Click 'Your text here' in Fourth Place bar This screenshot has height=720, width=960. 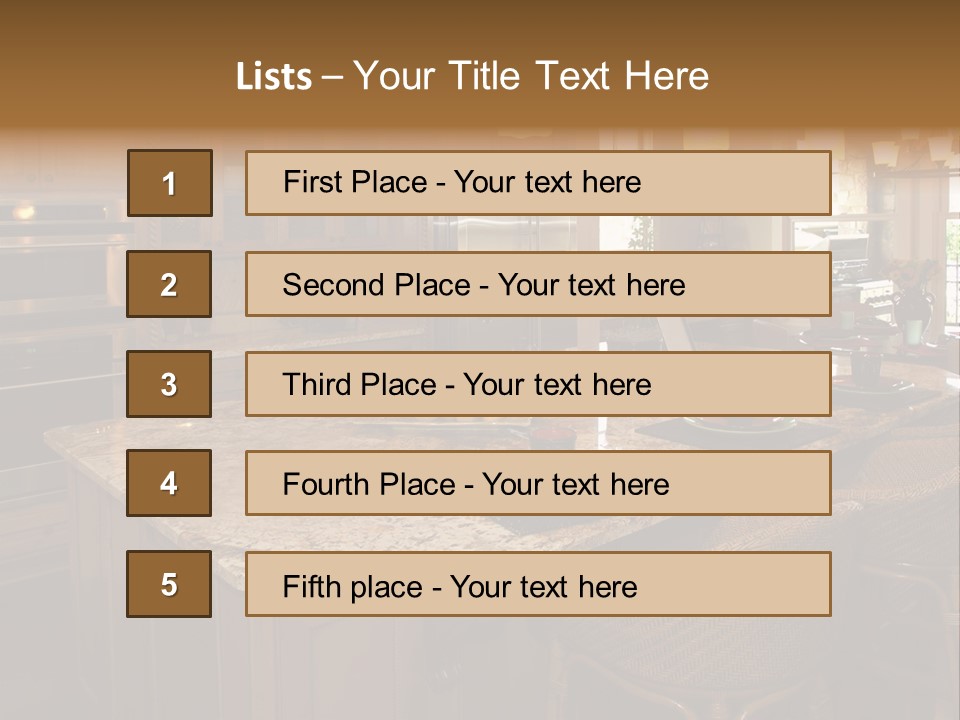point(576,485)
